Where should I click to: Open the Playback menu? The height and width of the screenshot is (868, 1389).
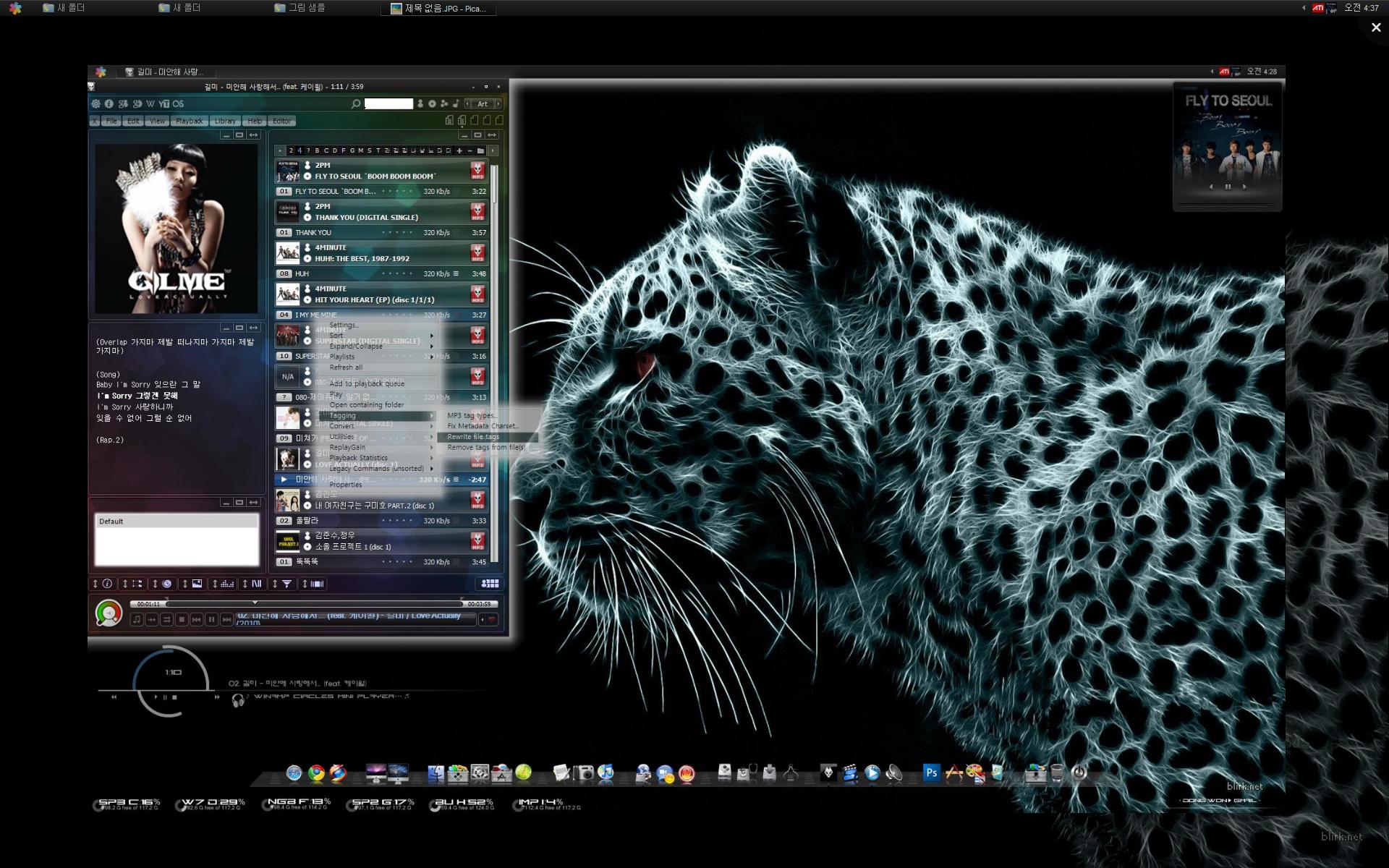pos(190,121)
